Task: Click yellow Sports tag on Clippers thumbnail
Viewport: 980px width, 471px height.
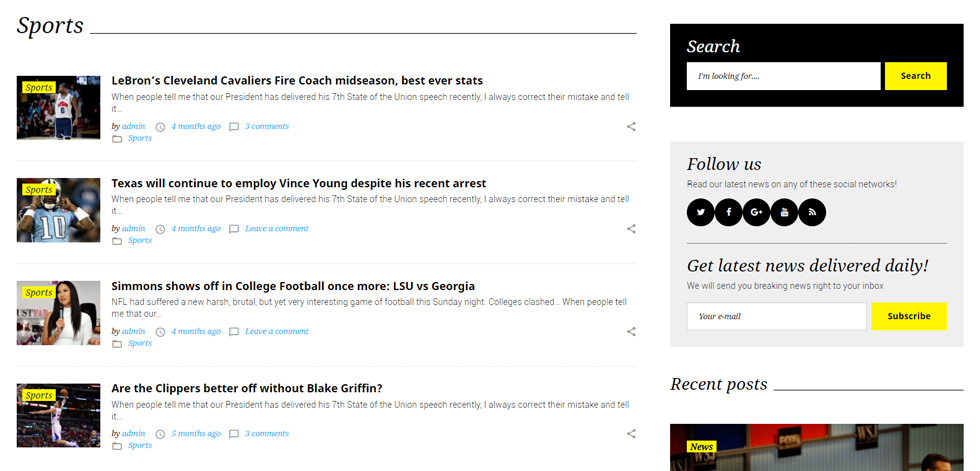Action: click(39, 395)
